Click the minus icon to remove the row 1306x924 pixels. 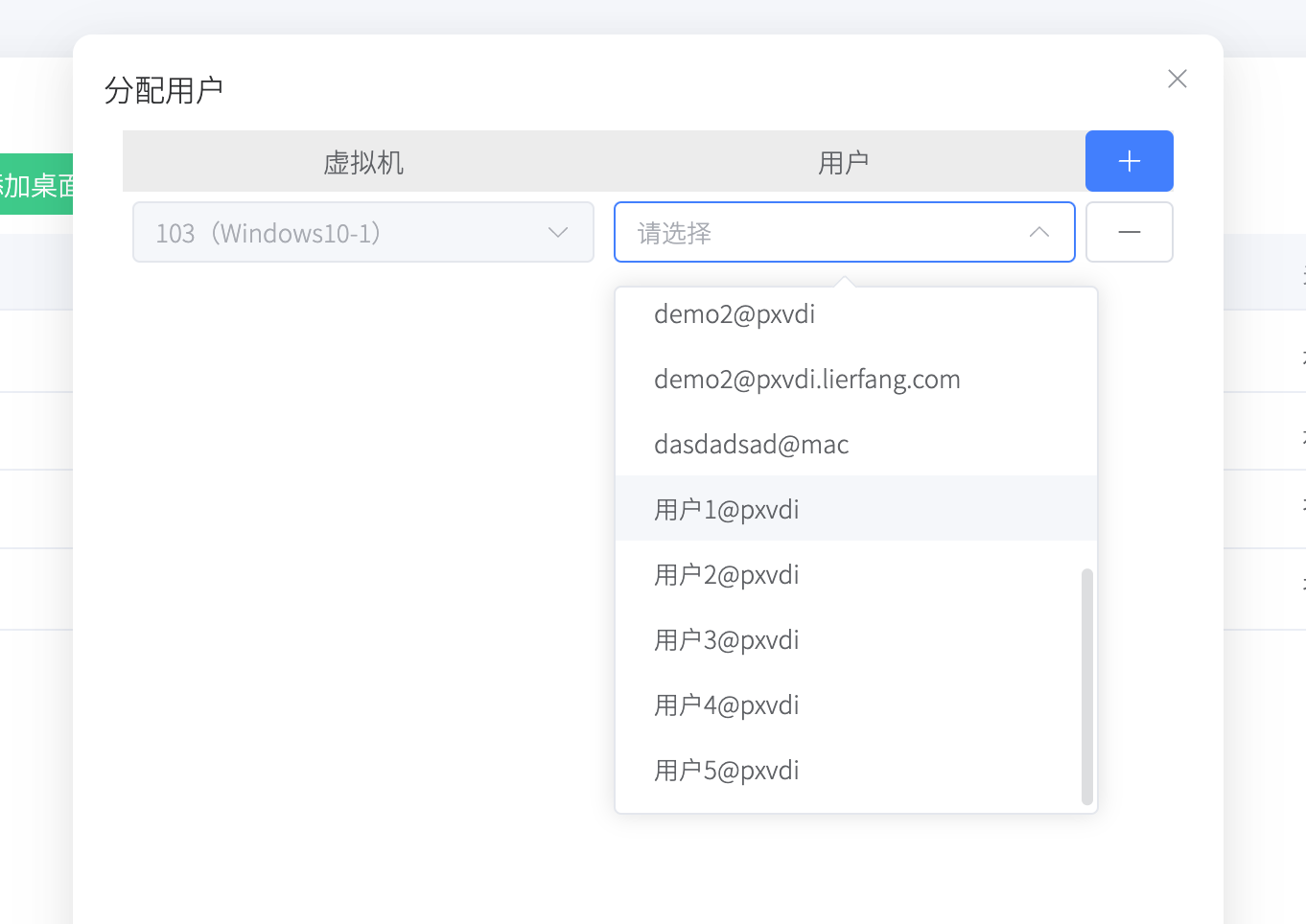[1129, 232]
